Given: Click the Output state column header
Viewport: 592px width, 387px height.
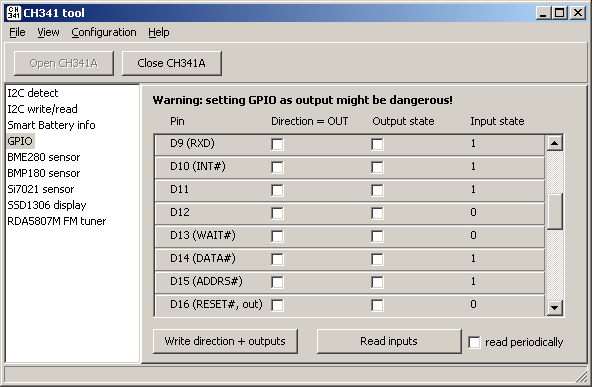Looking at the screenshot, I should tap(403, 121).
